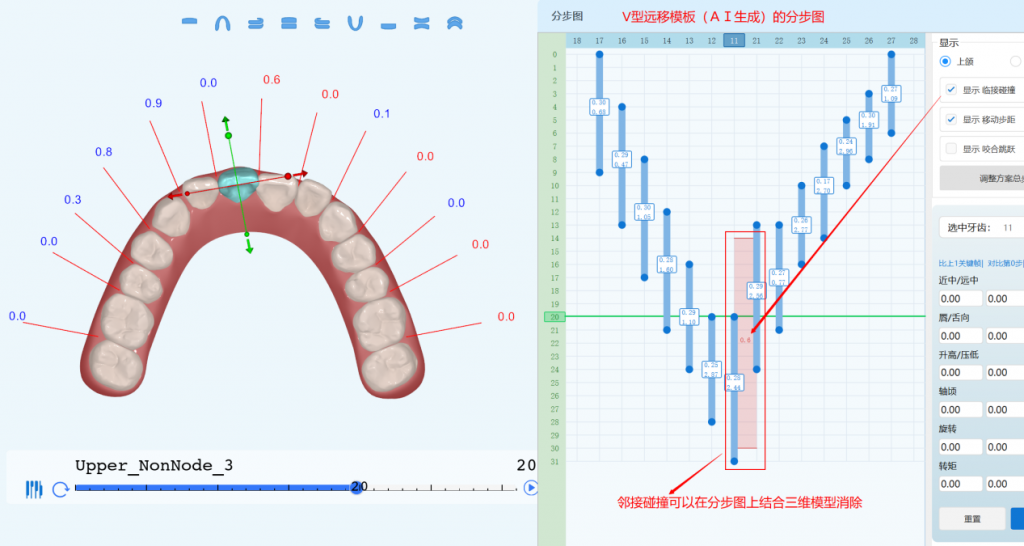Open the 分步图 tab

coord(567,16)
